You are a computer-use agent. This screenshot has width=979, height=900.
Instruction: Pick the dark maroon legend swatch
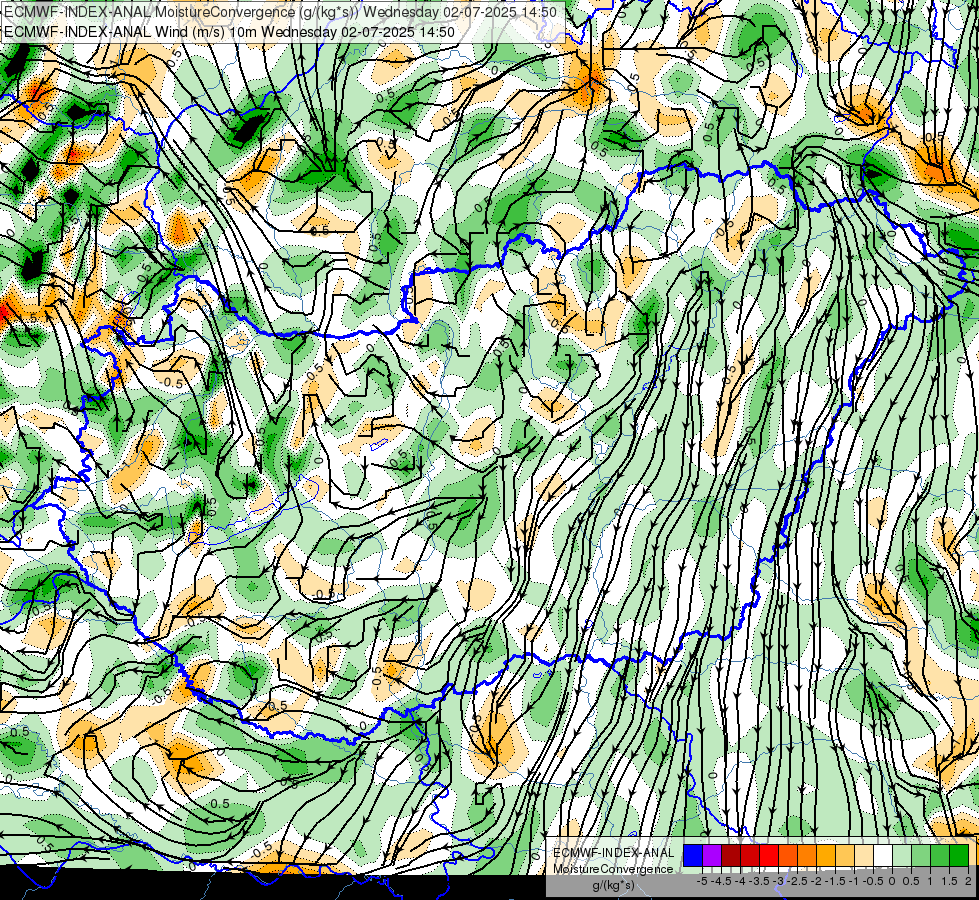[731, 855]
